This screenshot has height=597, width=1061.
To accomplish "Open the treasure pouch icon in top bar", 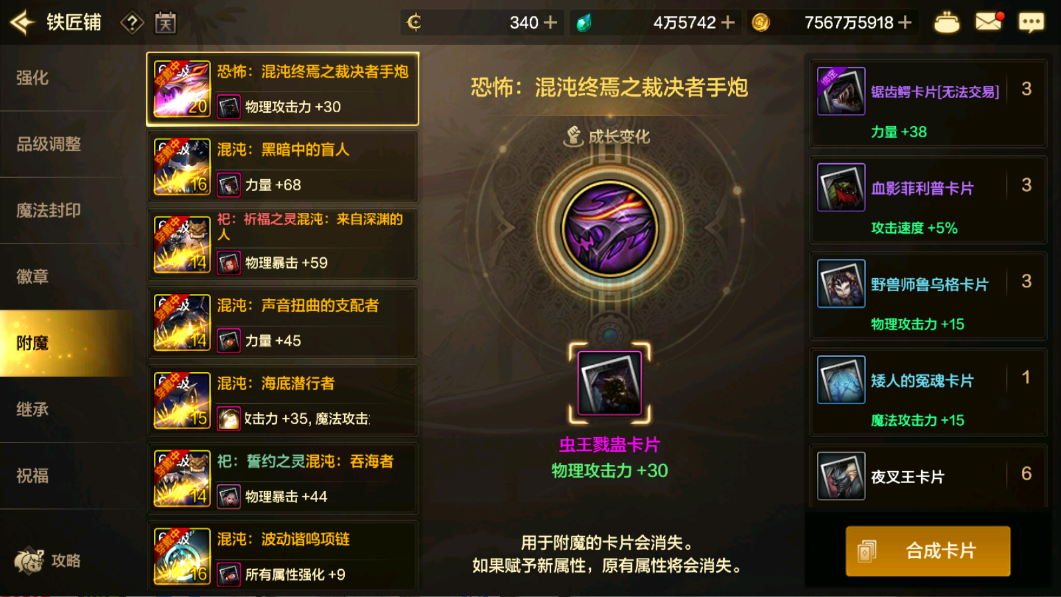I will click(946, 23).
